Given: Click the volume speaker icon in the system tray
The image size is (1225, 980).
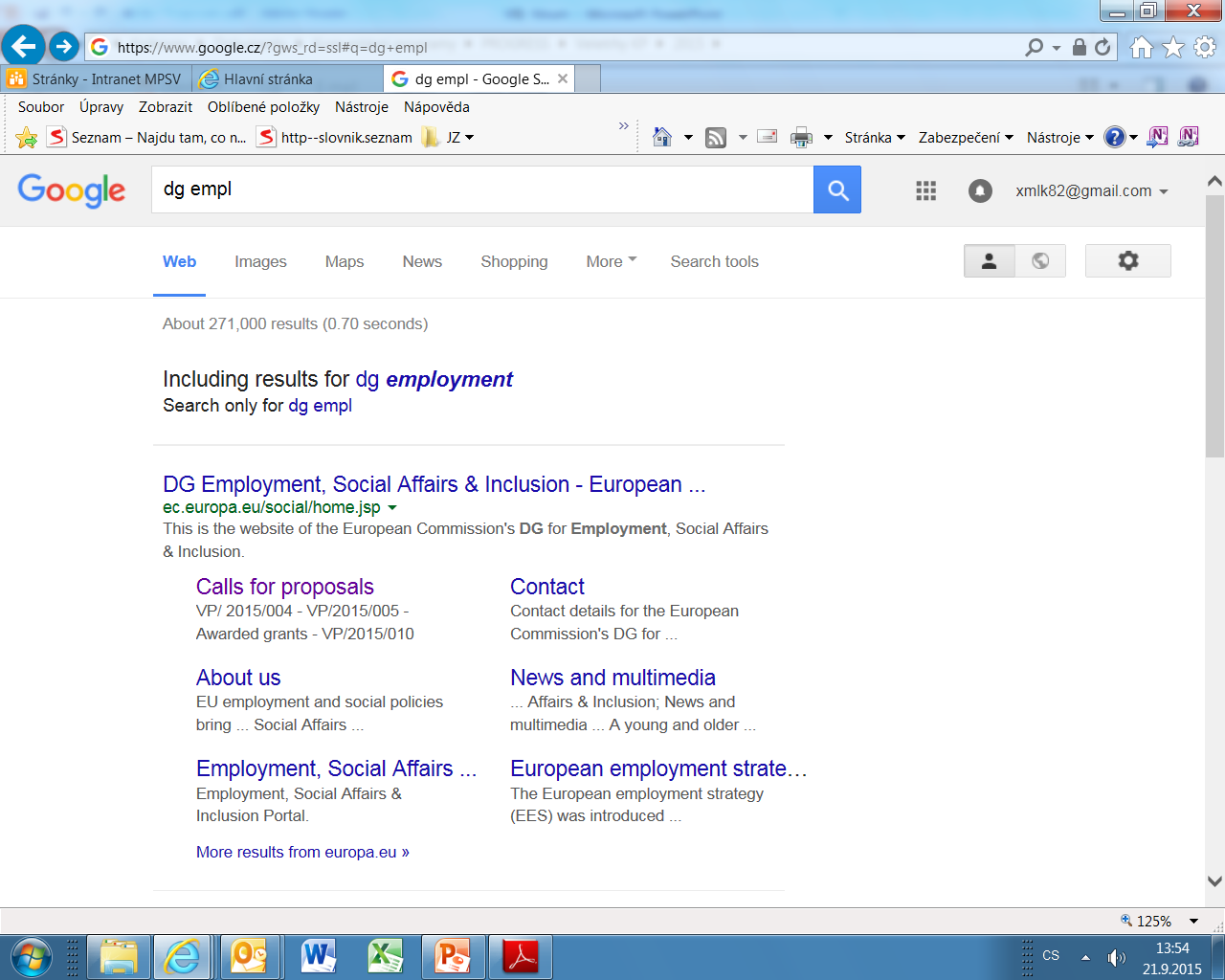Looking at the screenshot, I should point(1117,957).
